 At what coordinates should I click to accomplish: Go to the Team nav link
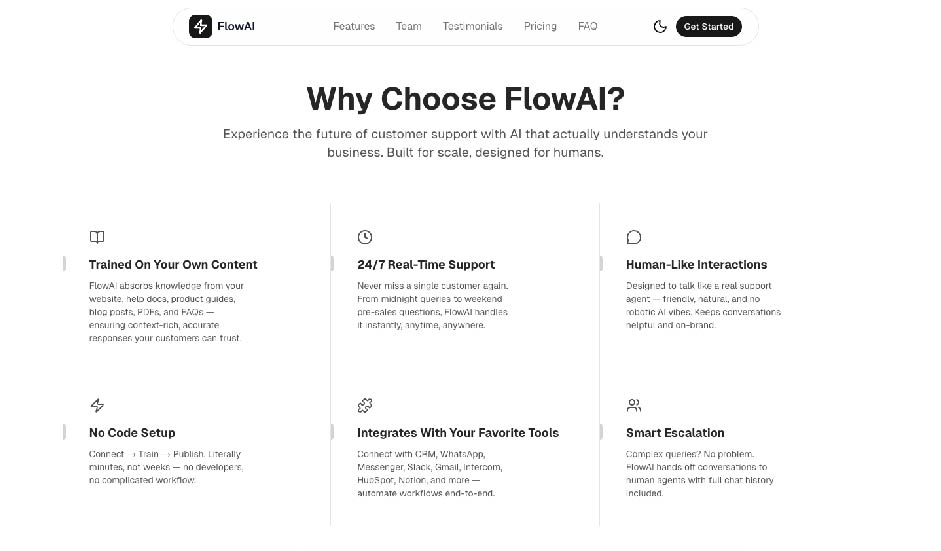click(x=408, y=27)
